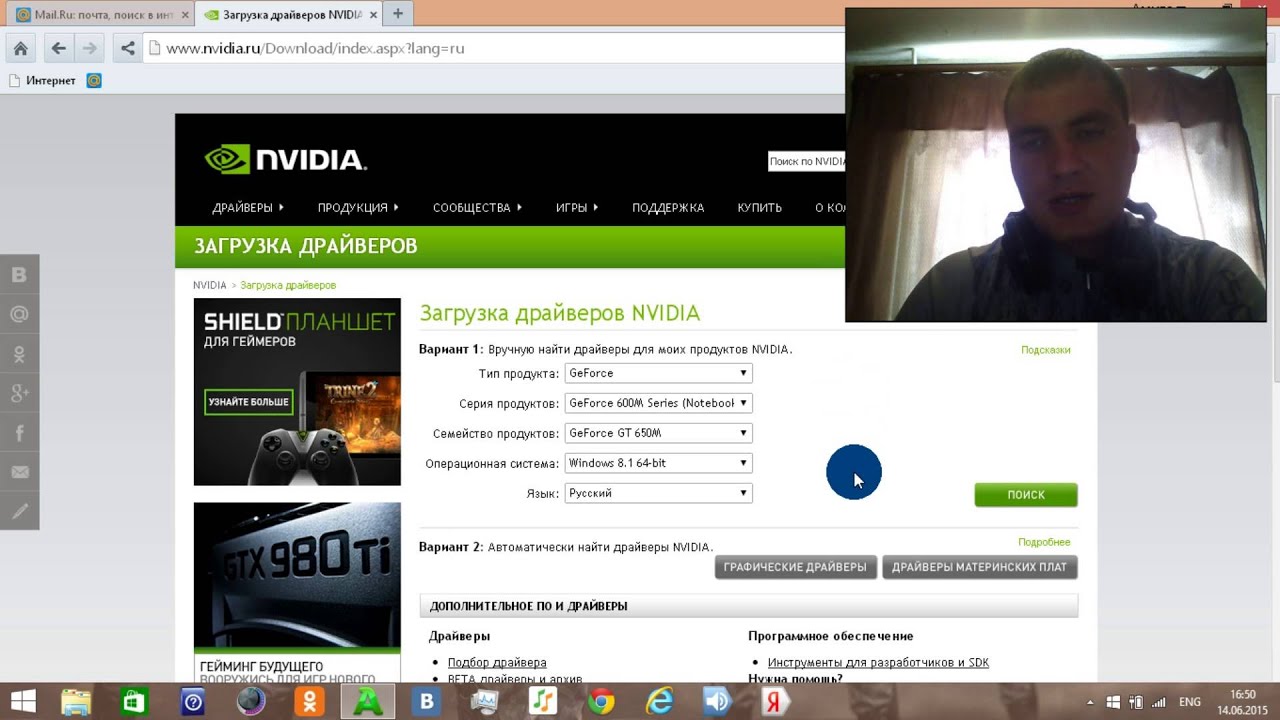This screenshot has height=720, width=1280.
Task: Open the blue question mark taskbar app
Action: pyautogui.click(x=193, y=702)
